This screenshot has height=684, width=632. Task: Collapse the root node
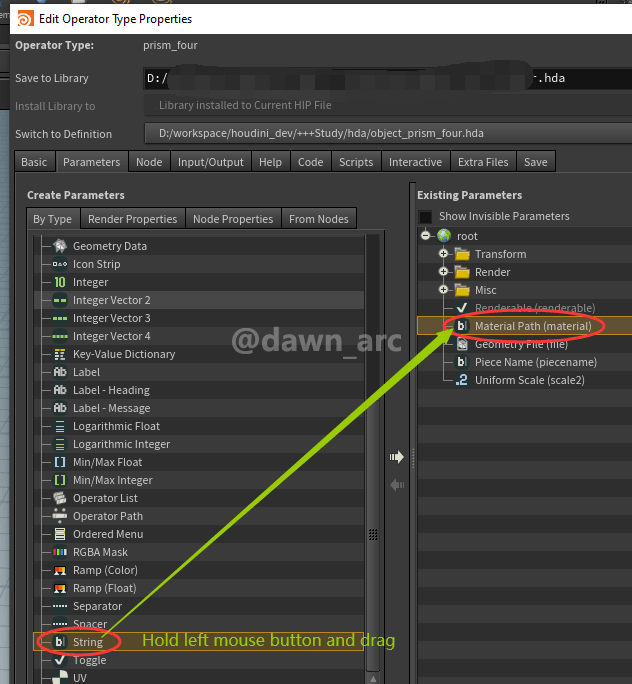pos(425,236)
